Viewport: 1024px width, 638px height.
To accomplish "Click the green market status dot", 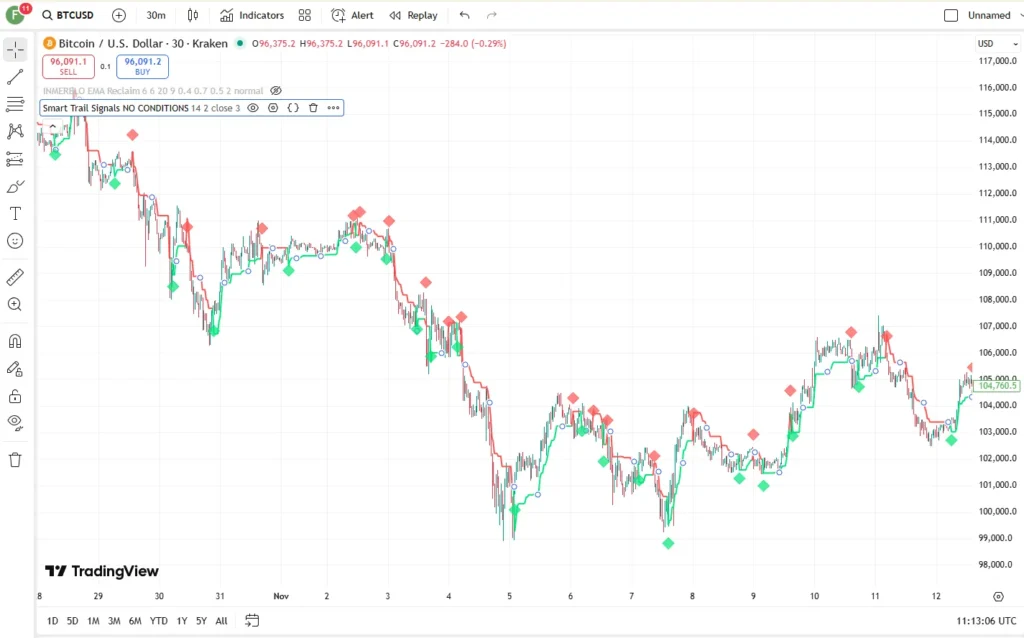I will 240,43.
